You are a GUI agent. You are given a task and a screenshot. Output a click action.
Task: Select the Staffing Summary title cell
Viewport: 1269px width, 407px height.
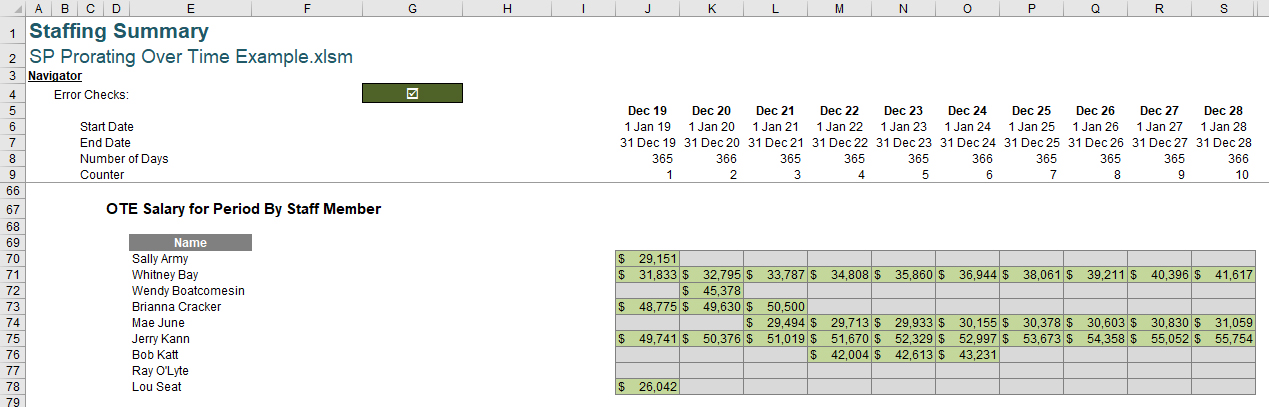[x=119, y=32]
